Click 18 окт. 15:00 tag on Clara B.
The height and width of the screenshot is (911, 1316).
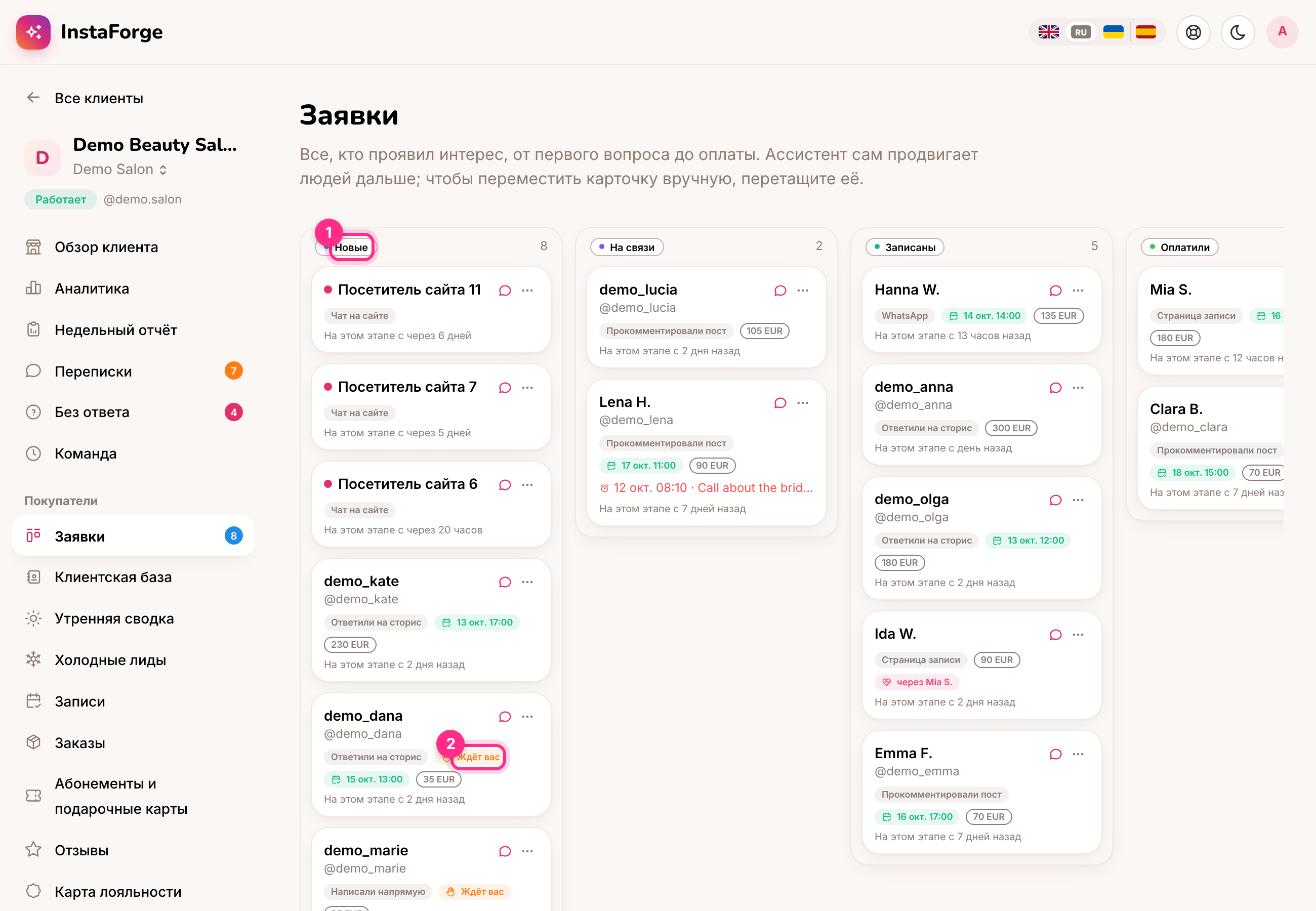click(1192, 473)
